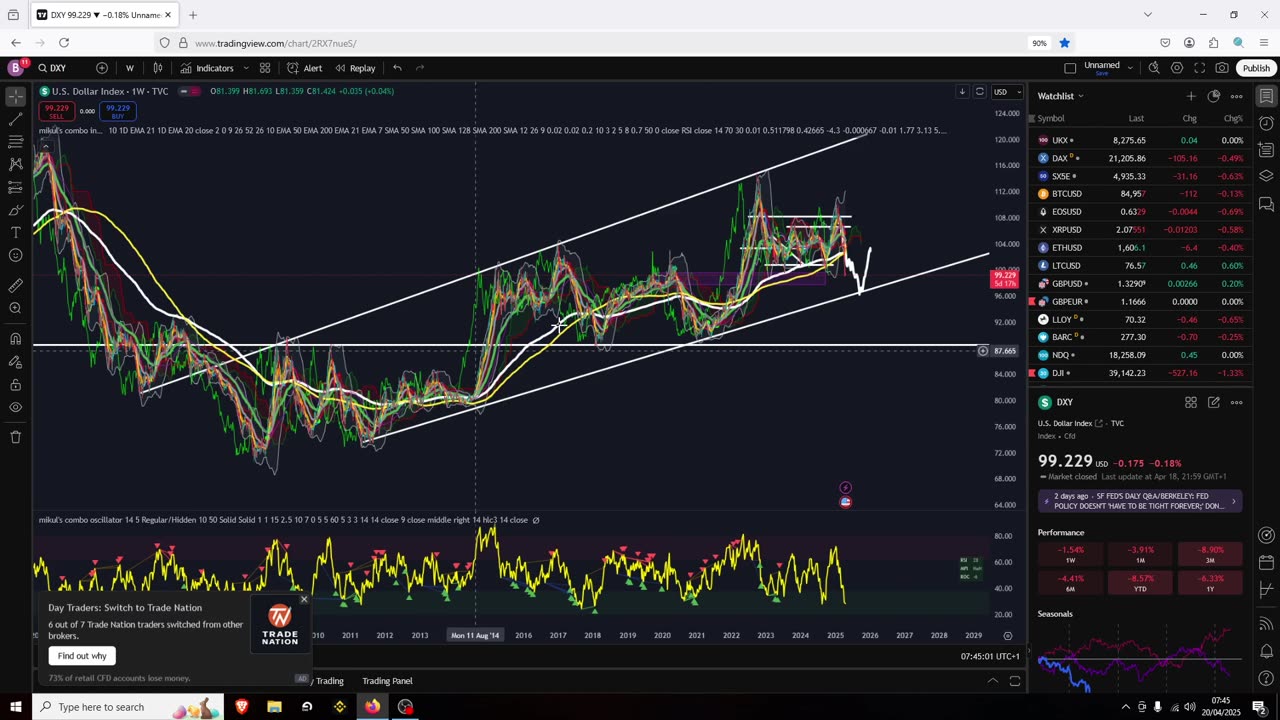
Task: Open indicator templates grid
Action: 265,68
